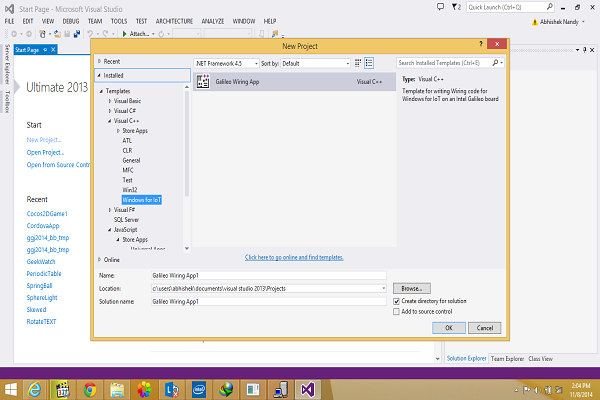Click the Galileo Wiring App template icon

click(x=203, y=81)
